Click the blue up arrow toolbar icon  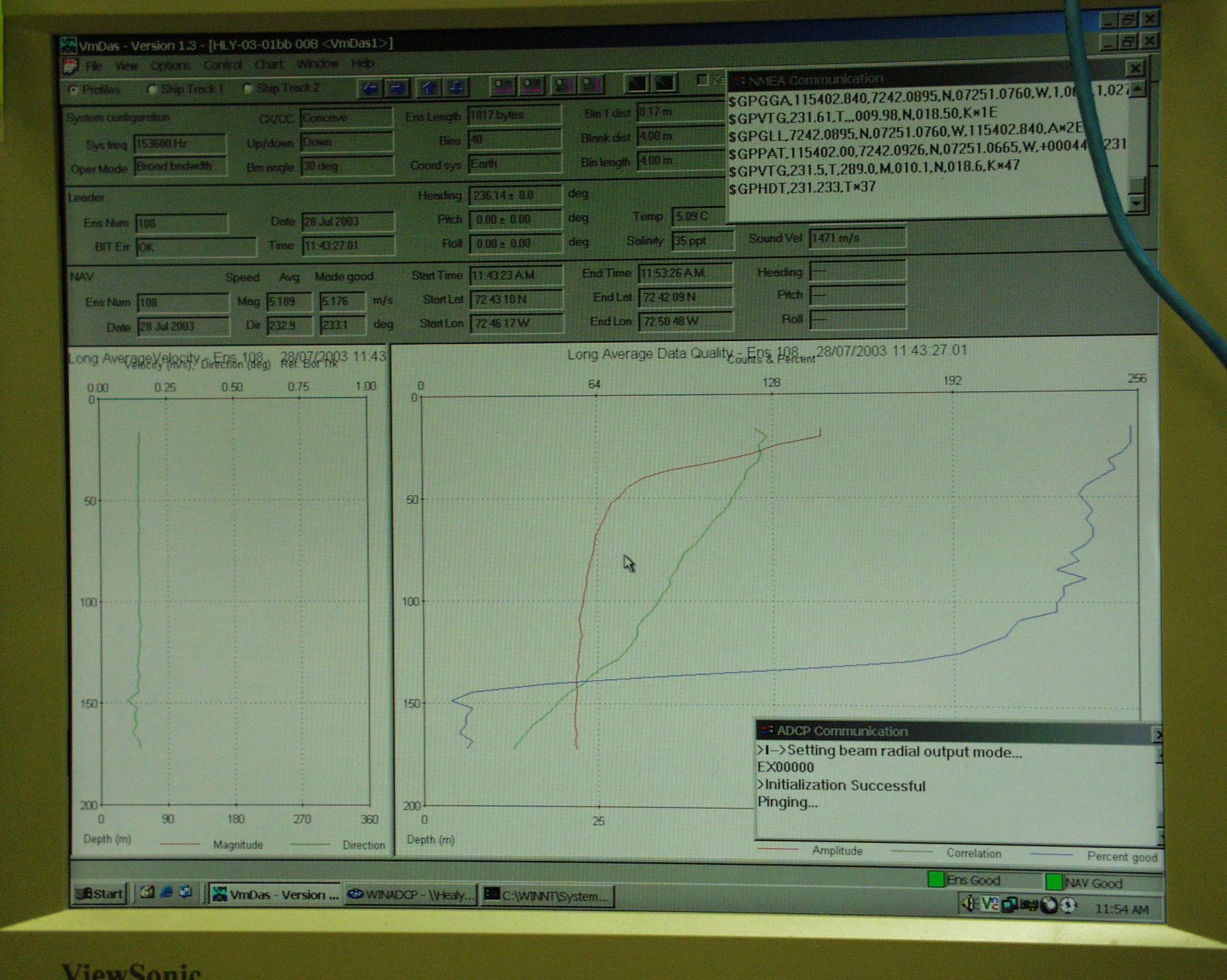[429, 87]
